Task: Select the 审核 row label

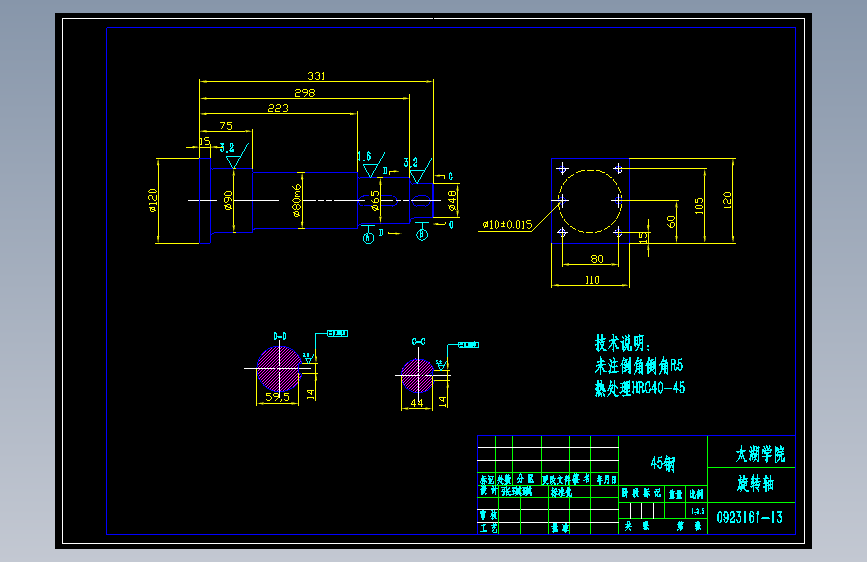Action: point(488,516)
